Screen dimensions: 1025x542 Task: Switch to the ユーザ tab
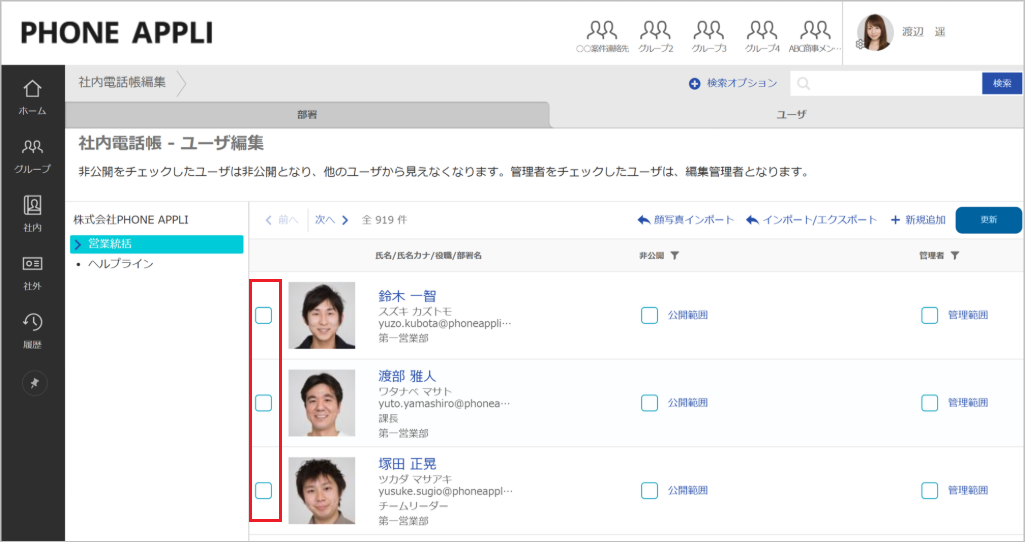click(x=790, y=115)
